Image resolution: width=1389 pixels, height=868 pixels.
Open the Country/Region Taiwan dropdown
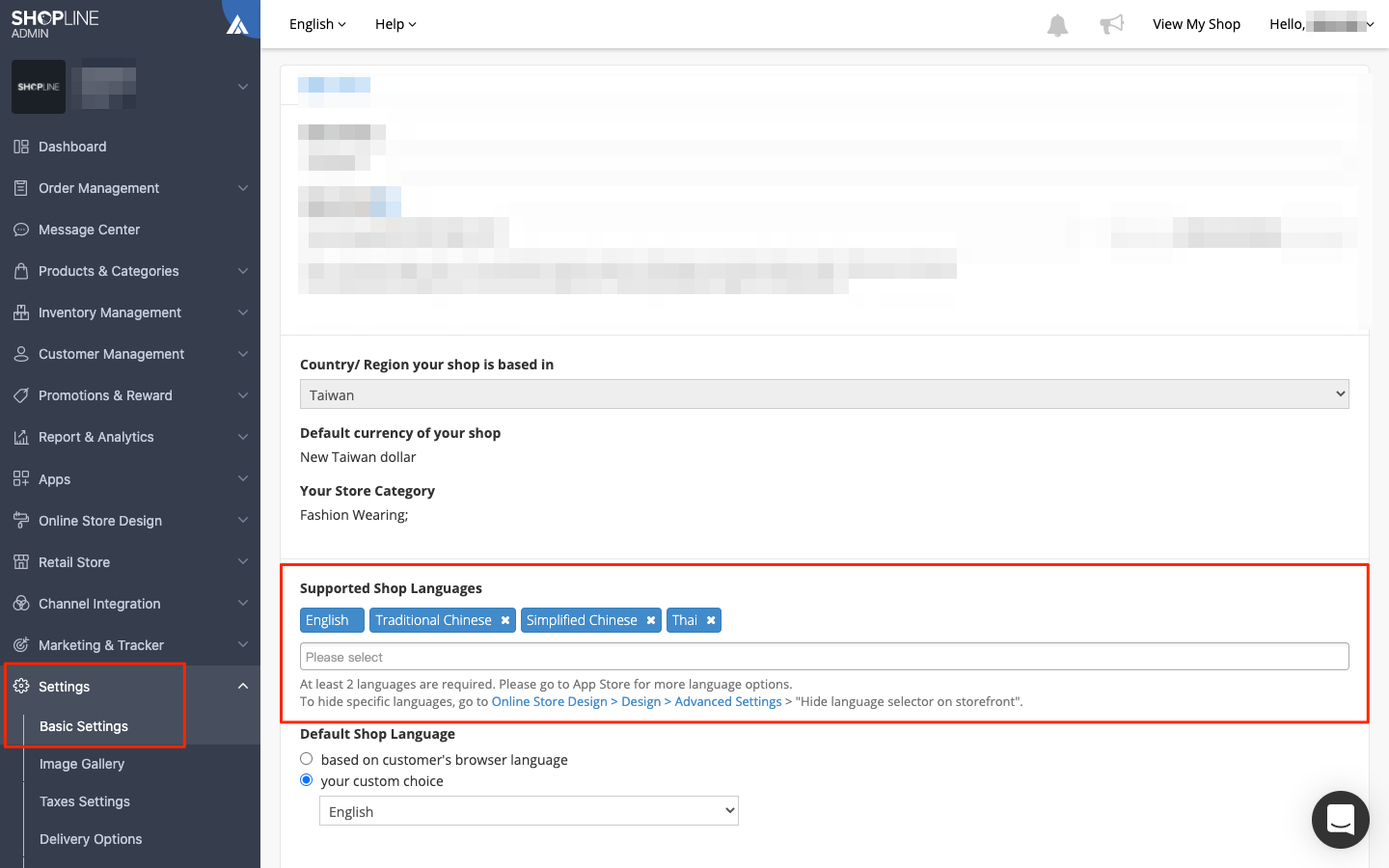(x=825, y=394)
